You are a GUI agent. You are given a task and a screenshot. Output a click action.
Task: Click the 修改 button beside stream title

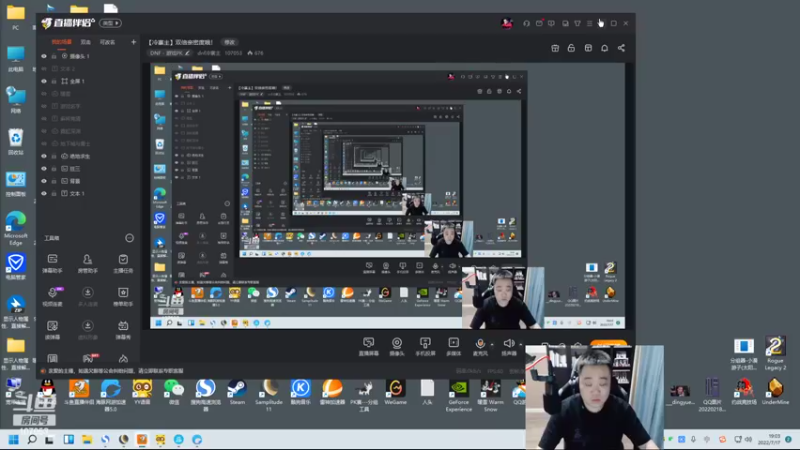[x=230, y=42]
